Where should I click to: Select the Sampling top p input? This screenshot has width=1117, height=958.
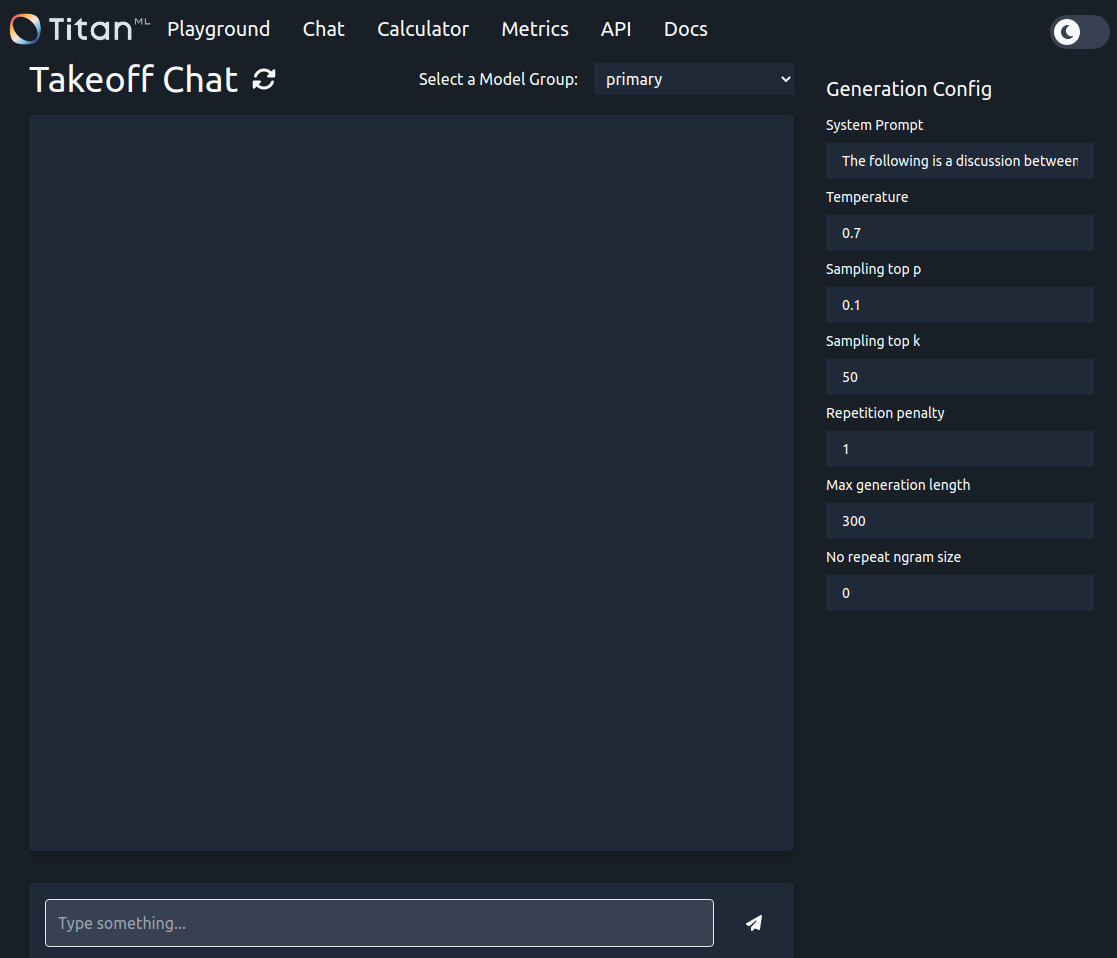(959, 305)
